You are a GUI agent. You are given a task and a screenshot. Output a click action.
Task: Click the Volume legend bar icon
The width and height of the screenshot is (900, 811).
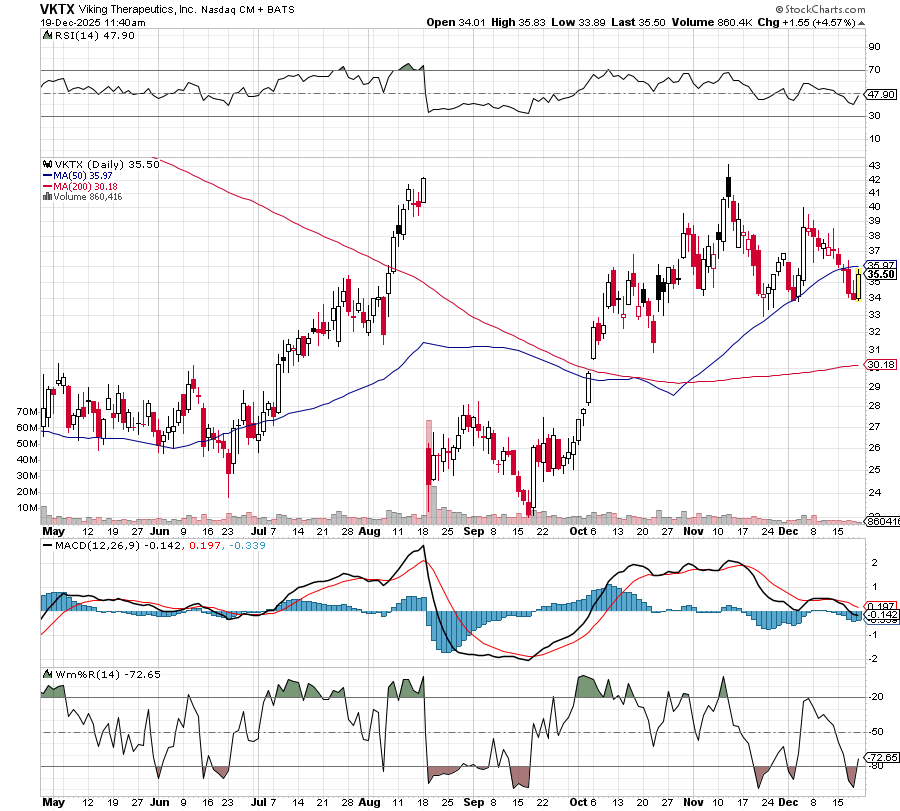(46, 197)
